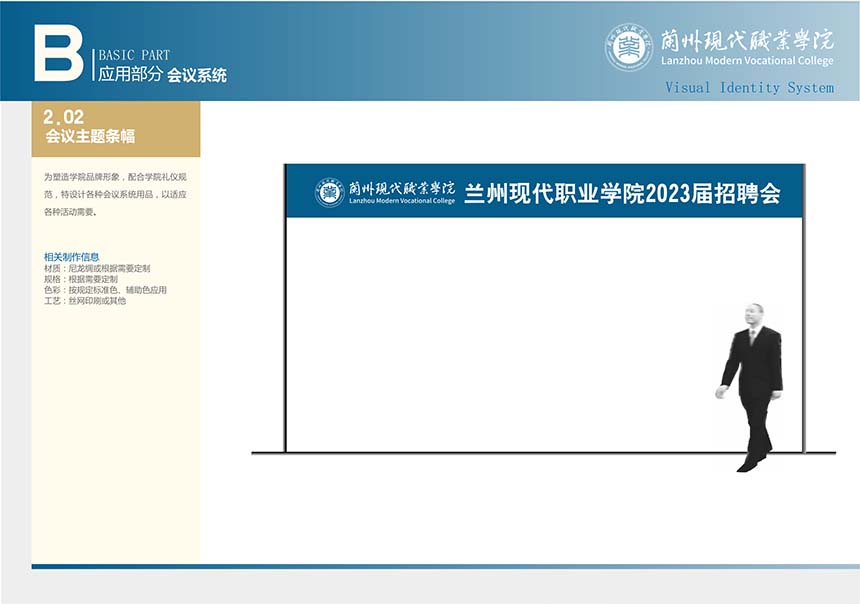Select the 工艺 screen printing line
Image resolution: width=860 pixels, height=604 pixels.
tap(85, 300)
